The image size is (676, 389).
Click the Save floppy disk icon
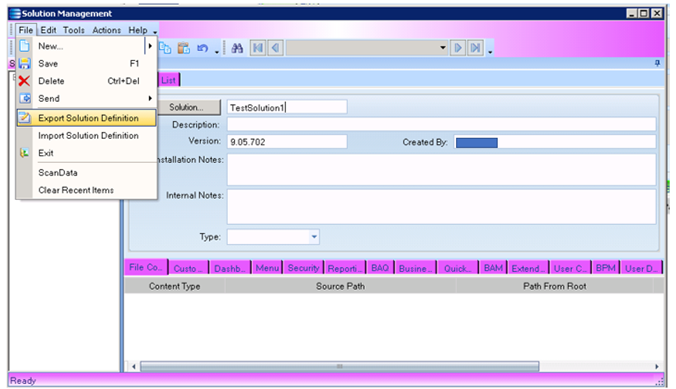(x=25, y=63)
